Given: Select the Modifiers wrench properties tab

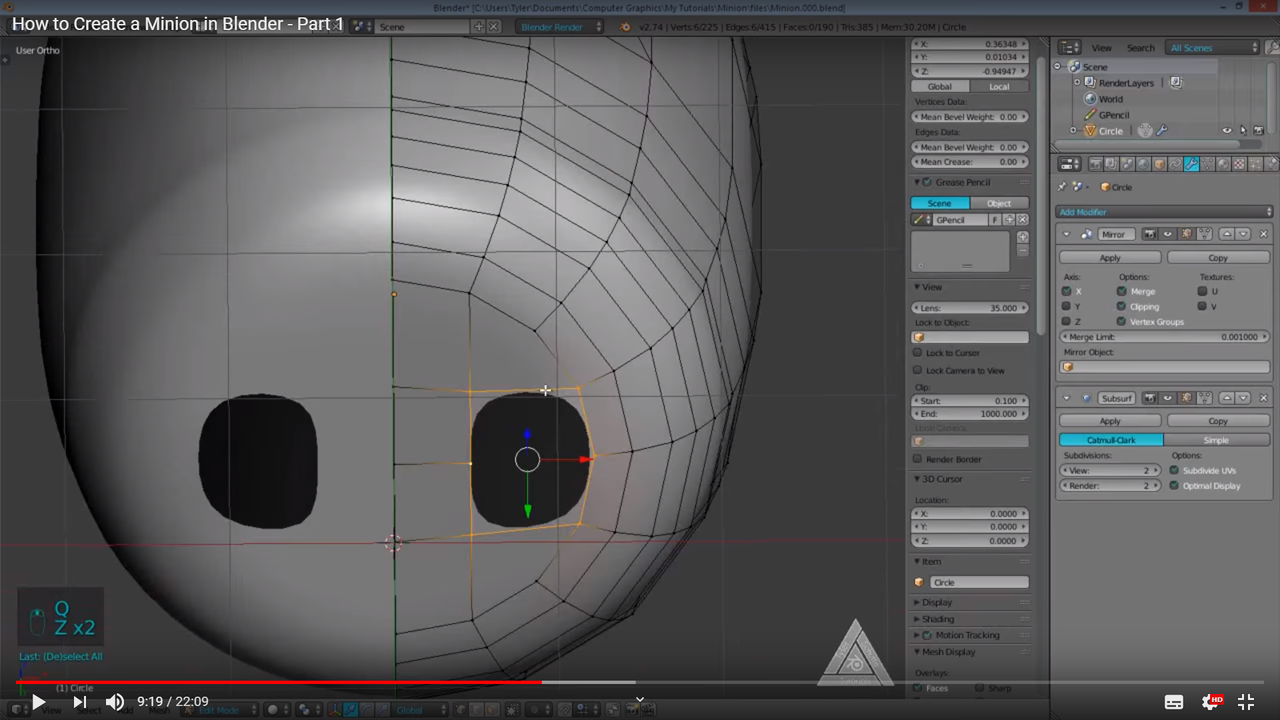Looking at the screenshot, I should click(x=1192, y=164).
